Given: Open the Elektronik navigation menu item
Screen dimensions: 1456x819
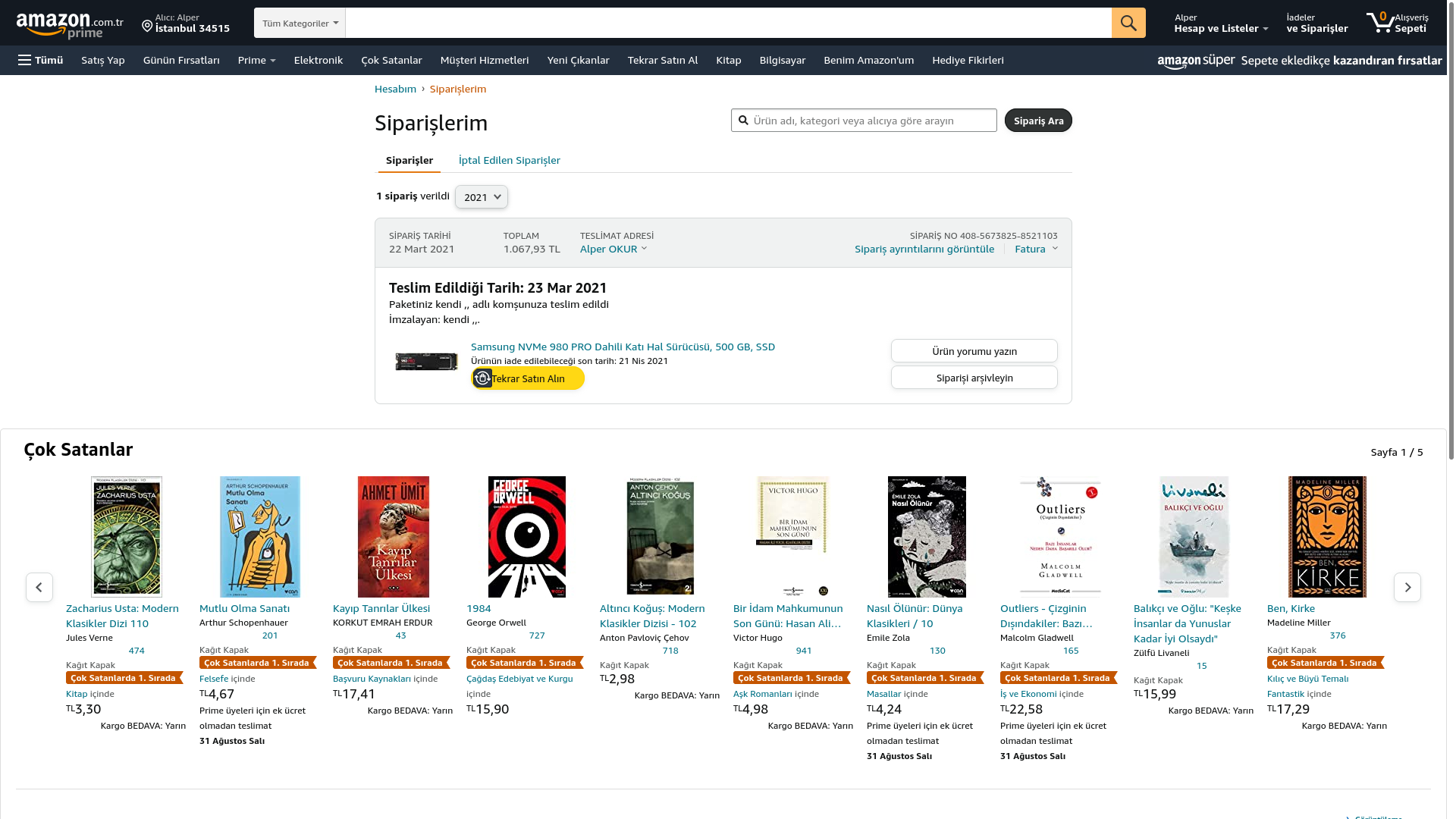Looking at the screenshot, I should click(318, 60).
